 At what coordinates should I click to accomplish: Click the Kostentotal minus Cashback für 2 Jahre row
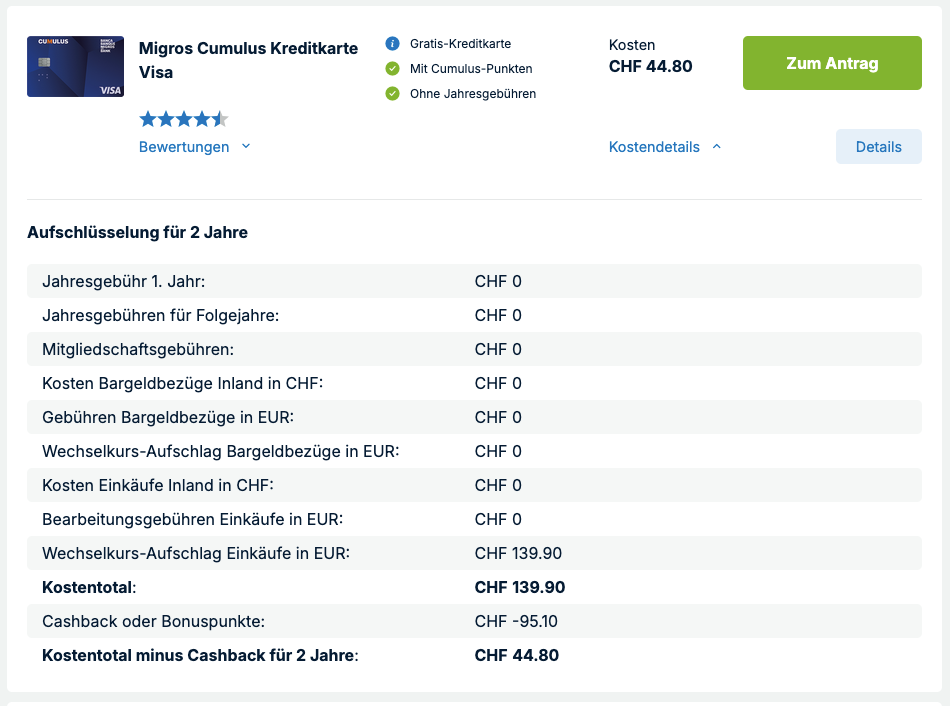(474, 656)
